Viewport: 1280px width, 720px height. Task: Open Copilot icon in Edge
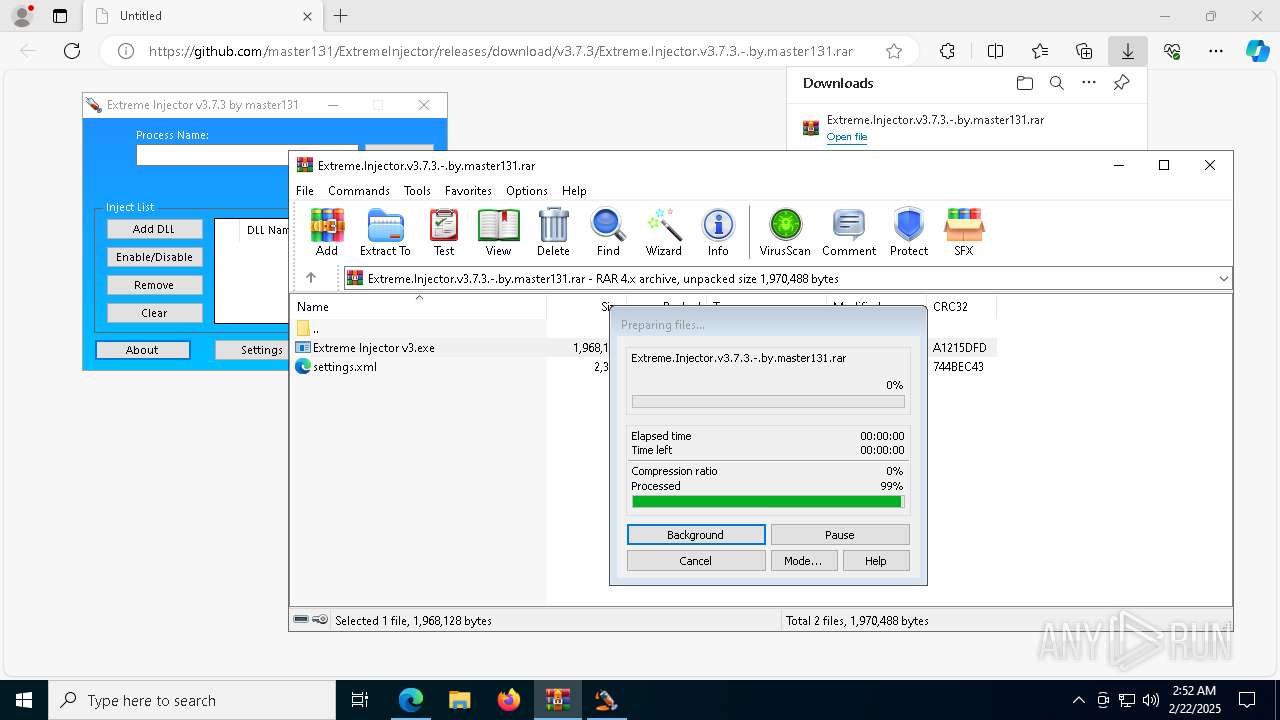(1257, 51)
